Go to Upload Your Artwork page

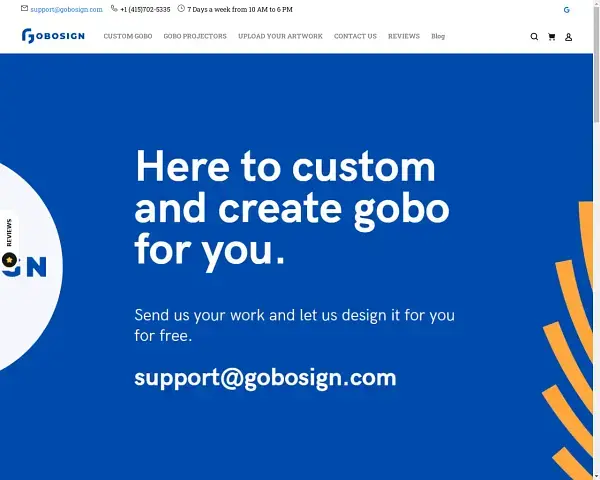click(280, 36)
